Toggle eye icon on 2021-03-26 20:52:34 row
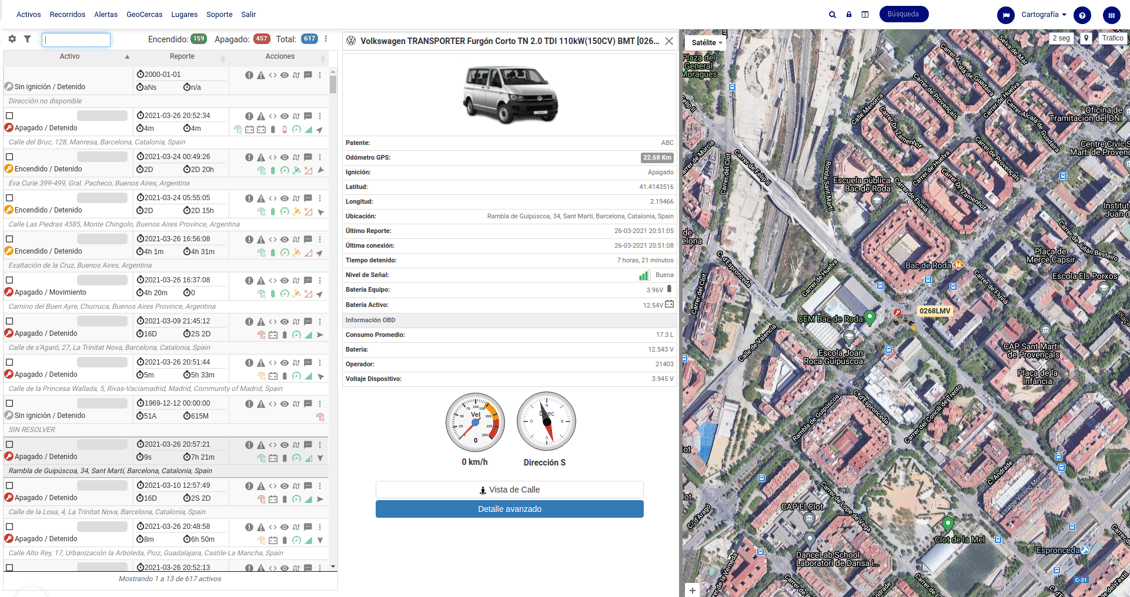 [x=285, y=116]
